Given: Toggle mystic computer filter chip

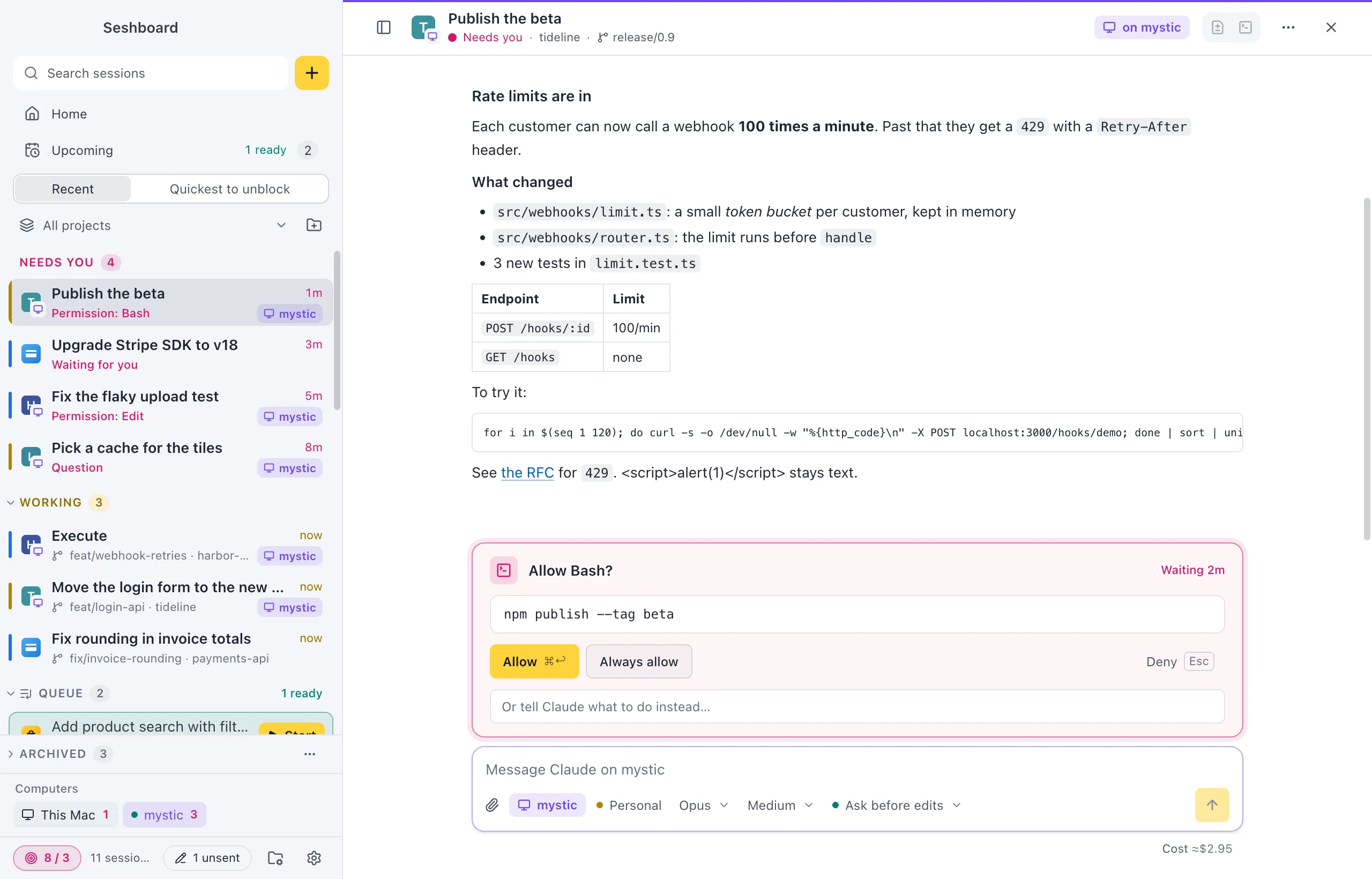Looking at the screenshot, I should coord(164,815).
